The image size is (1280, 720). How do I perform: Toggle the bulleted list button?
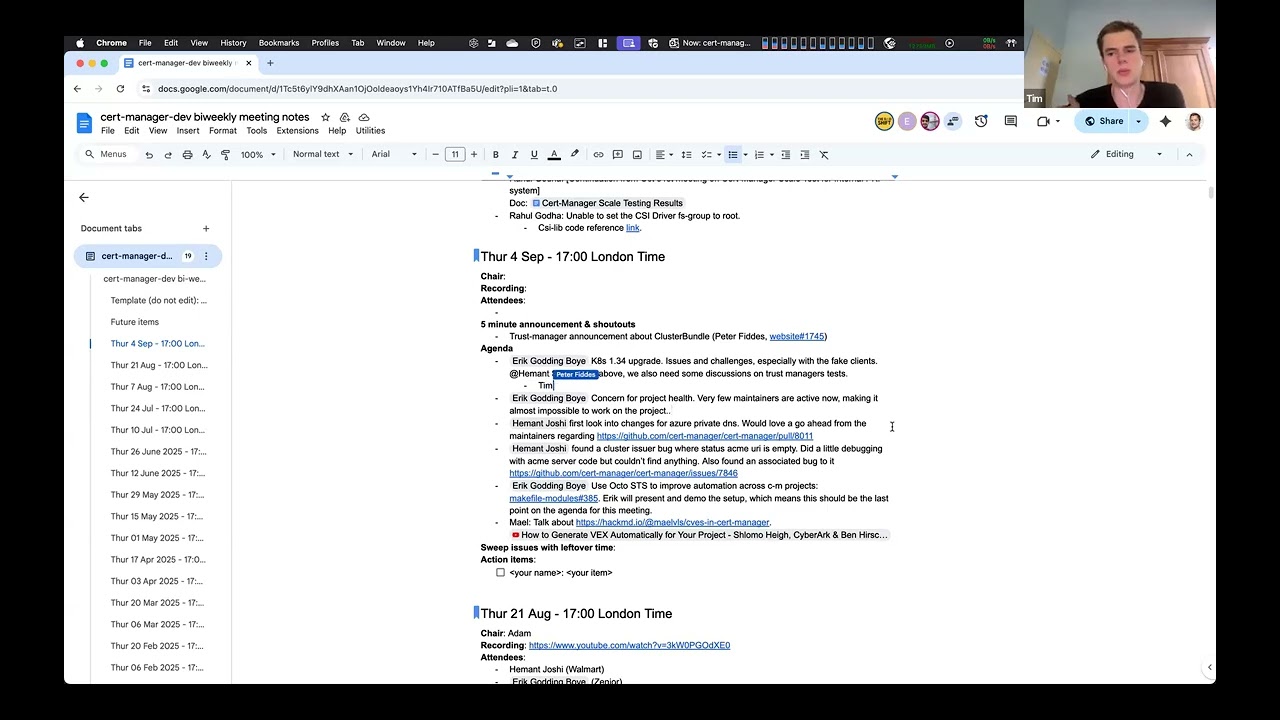[x=732, y=154]
